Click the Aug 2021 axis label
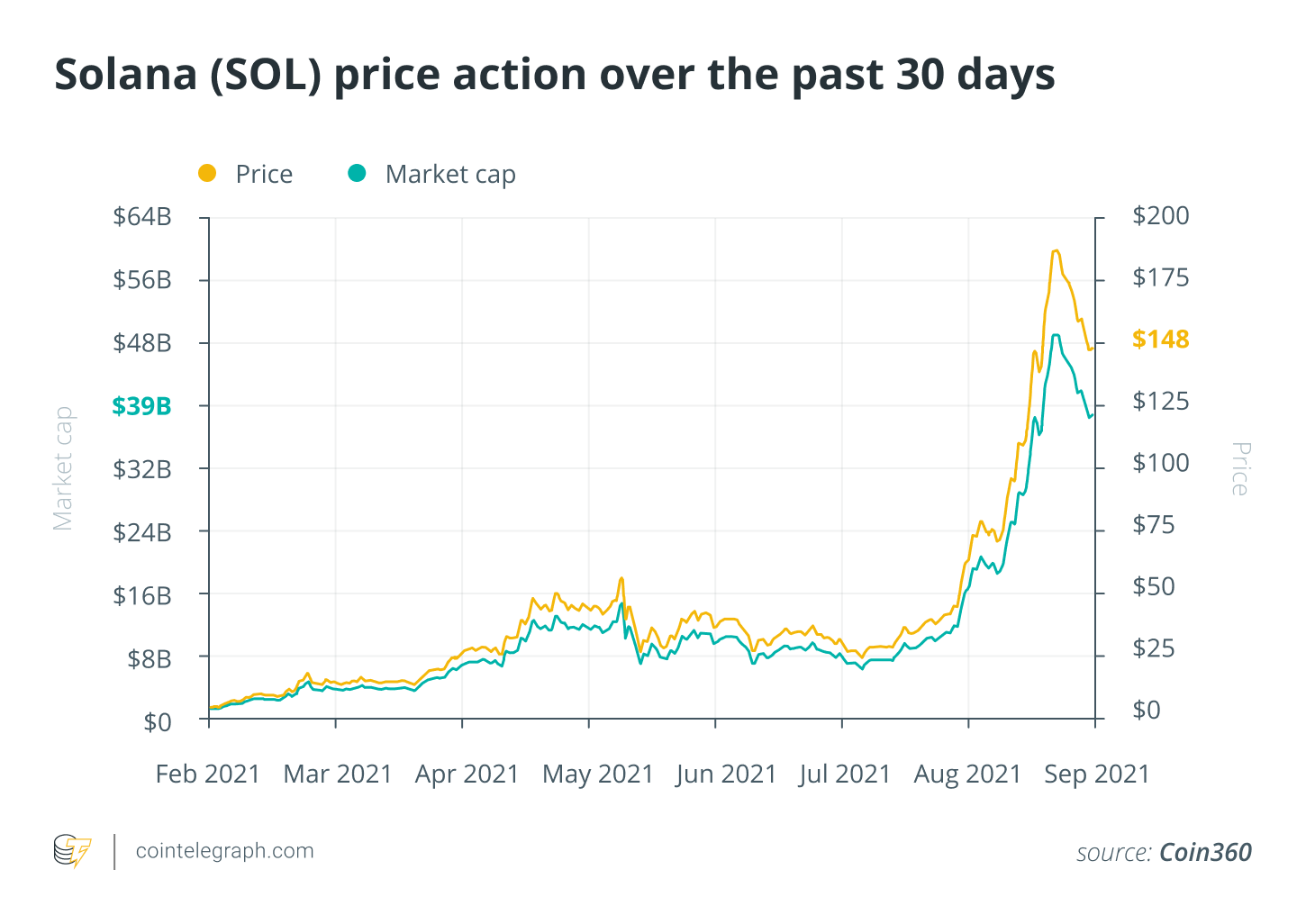 tap(968, 774)
